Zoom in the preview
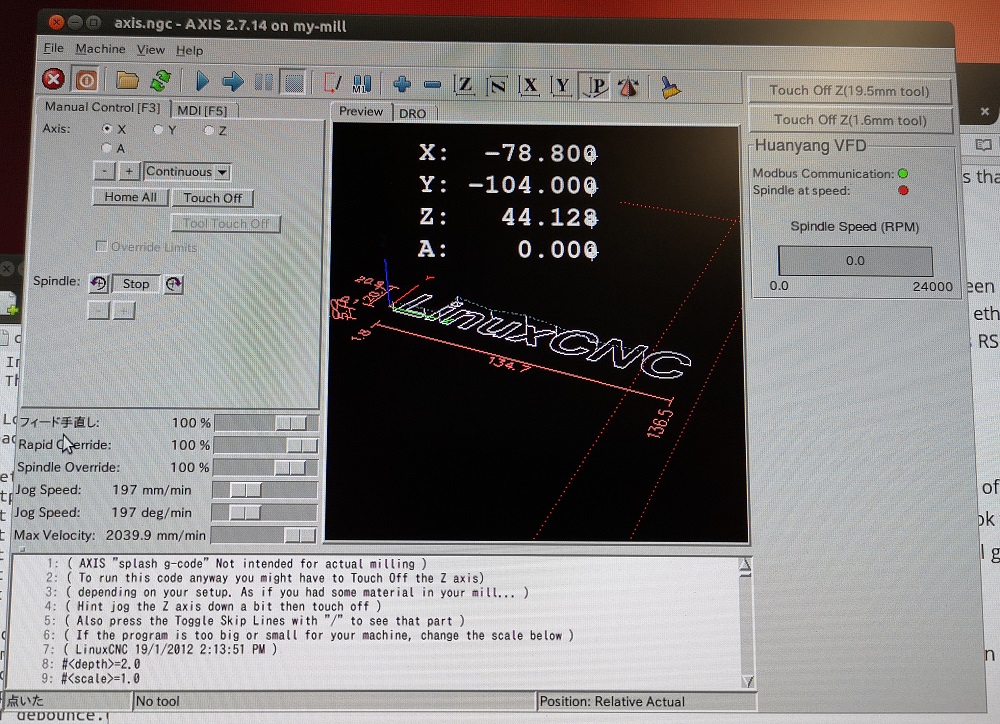 pyautogui.click(x=402, y=84)
